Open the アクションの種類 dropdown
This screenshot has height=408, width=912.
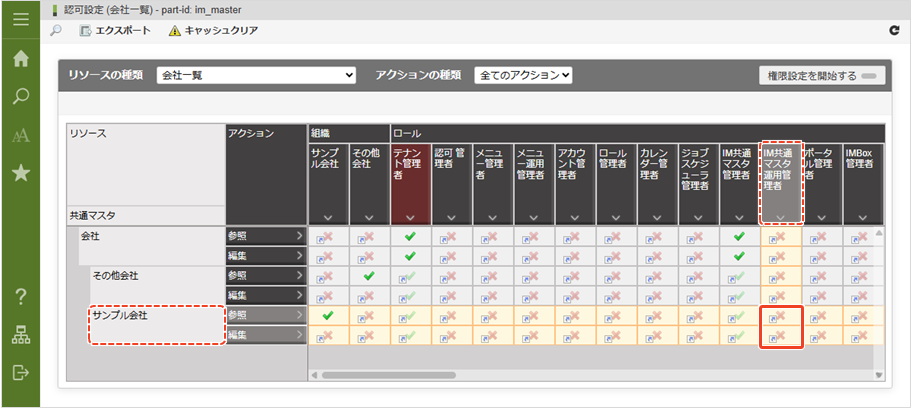[523, 75]
